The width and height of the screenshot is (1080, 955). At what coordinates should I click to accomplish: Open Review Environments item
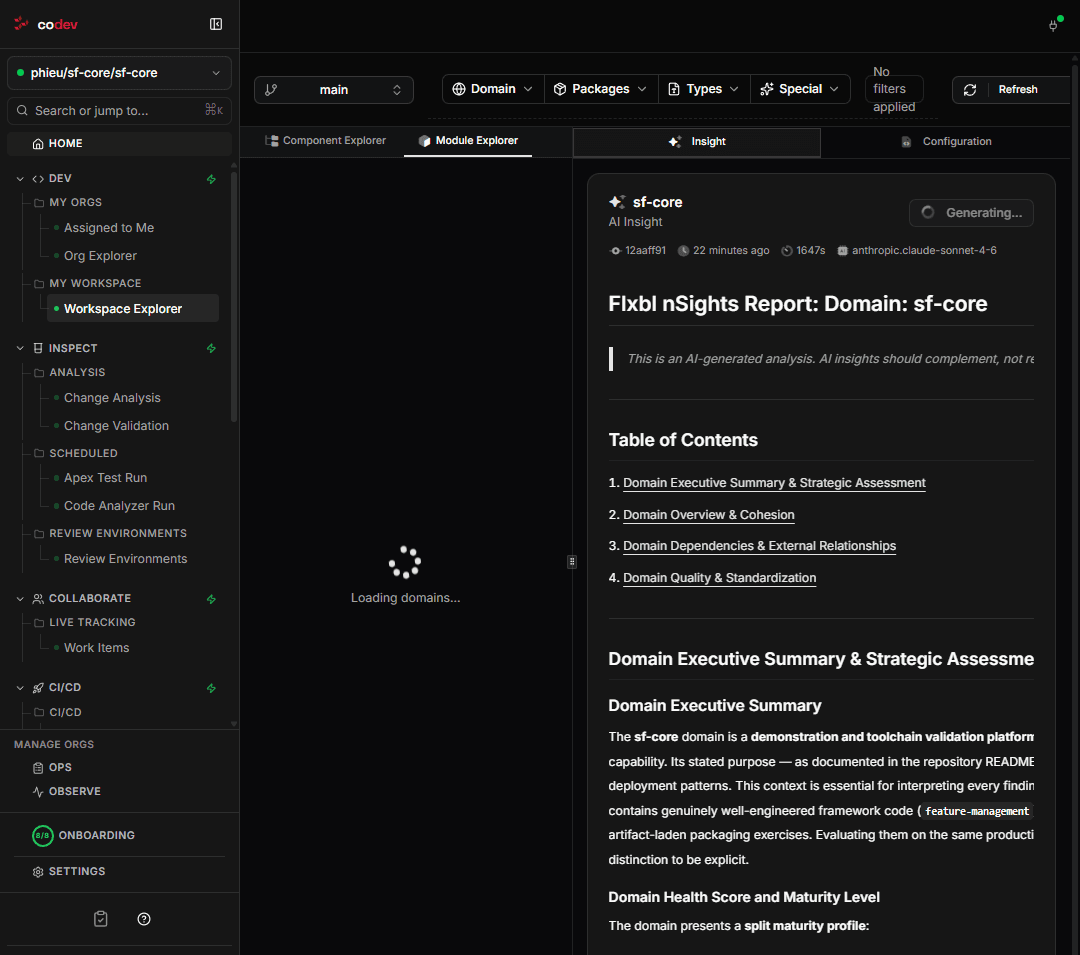click(x=125, y=559)
